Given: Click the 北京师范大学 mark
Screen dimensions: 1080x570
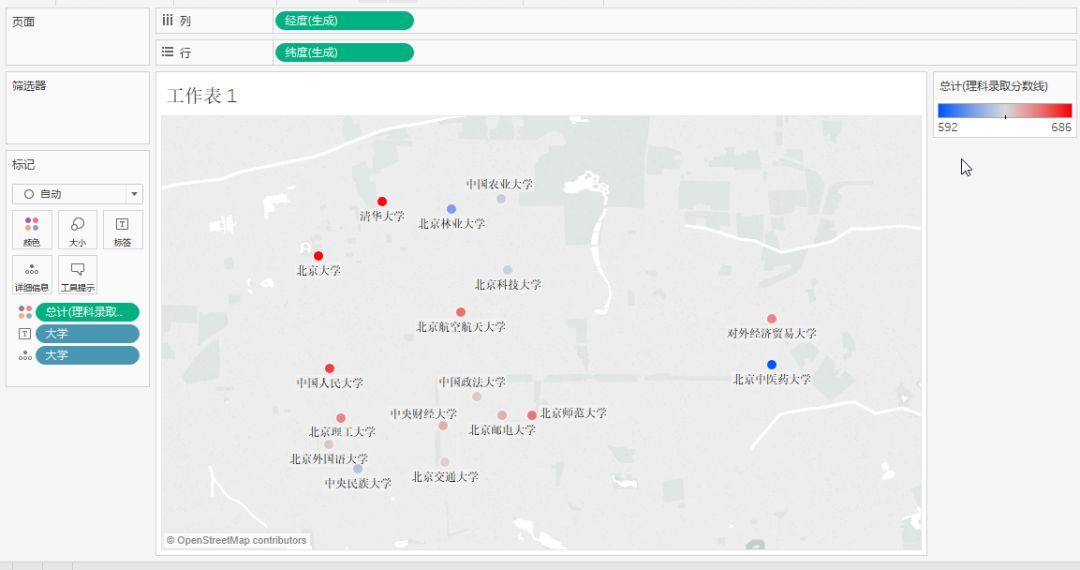Looking at the screenshot, I should click(532, 415).
